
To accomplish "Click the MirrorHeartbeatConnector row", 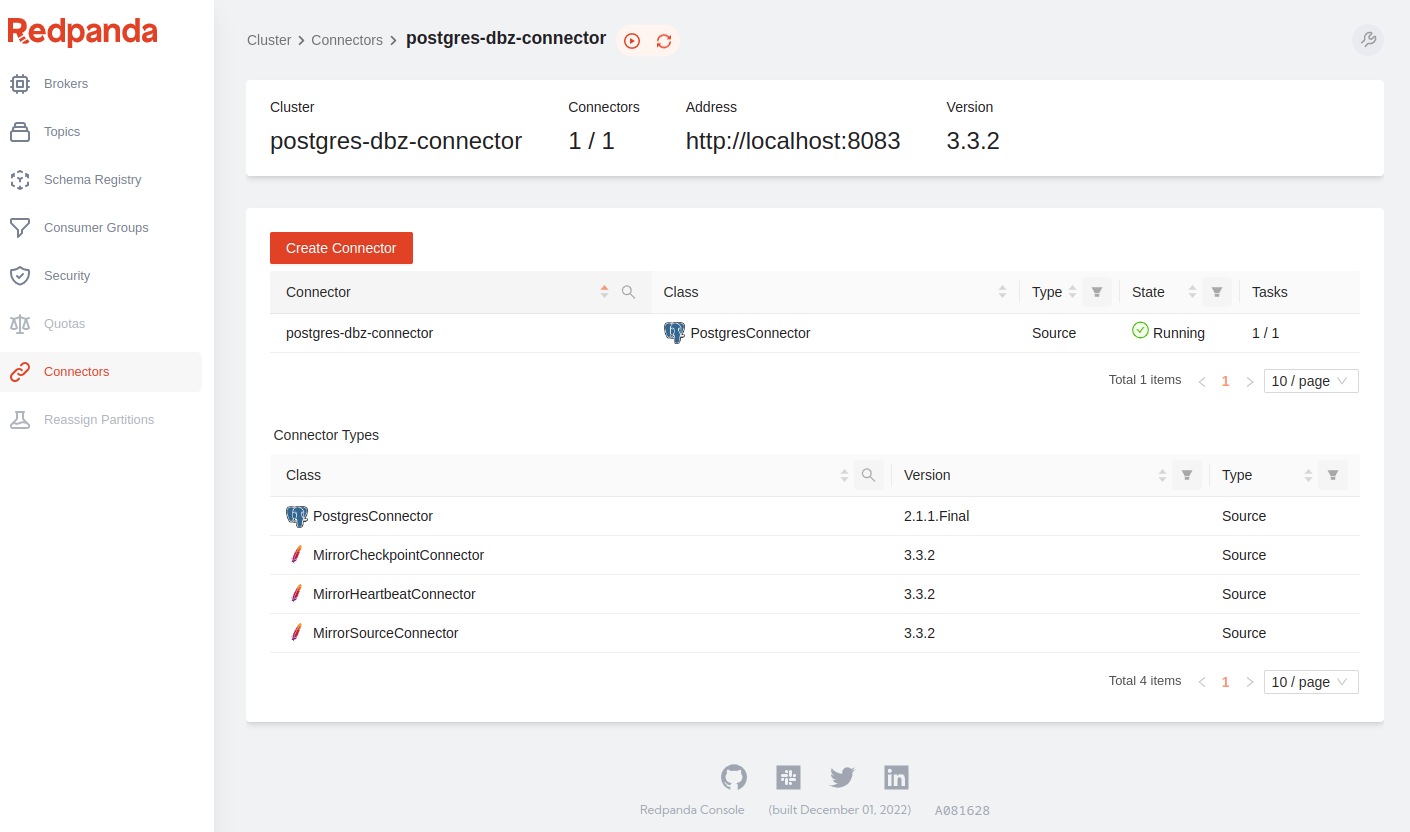I will pos(815,594).
